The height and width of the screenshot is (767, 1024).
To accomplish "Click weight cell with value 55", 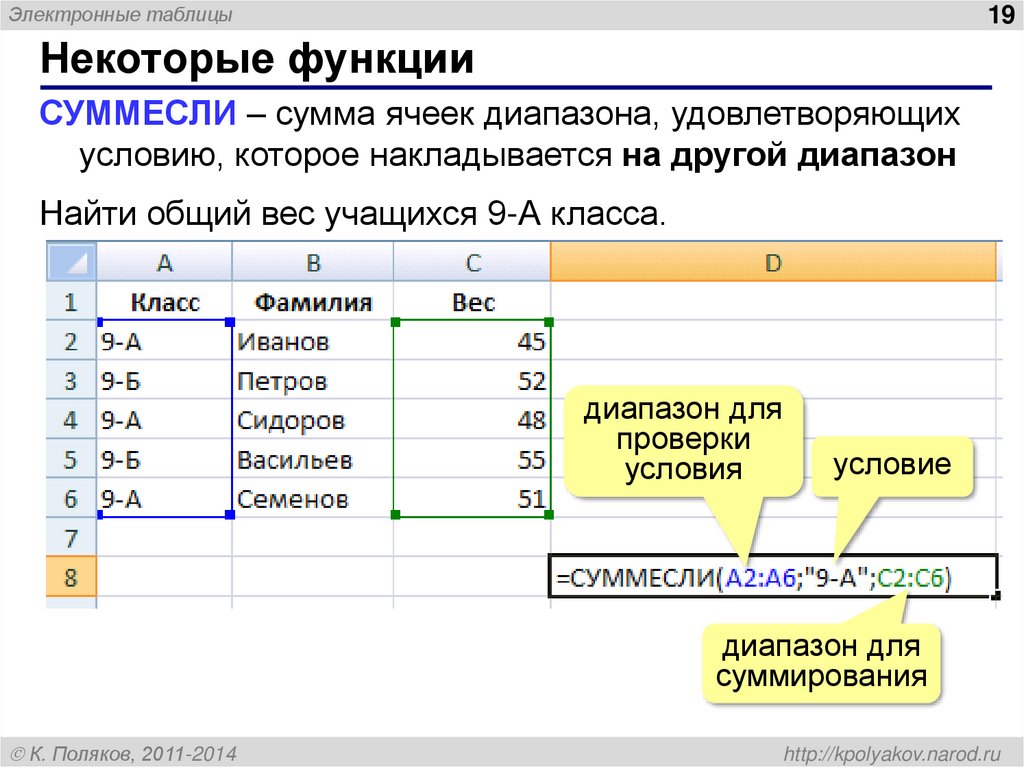I will (472, 459).
